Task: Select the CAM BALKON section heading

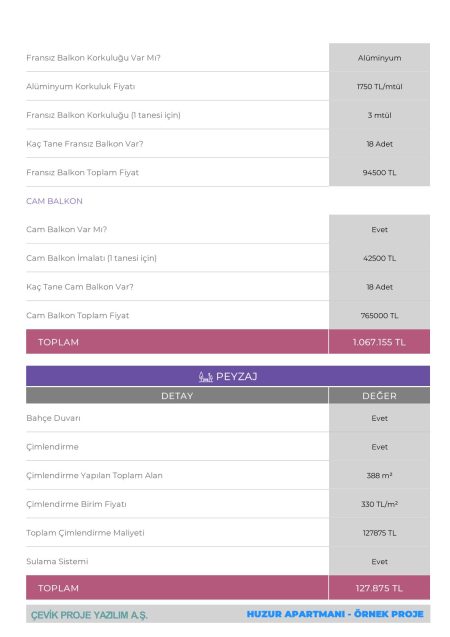Action: point(54,201)
